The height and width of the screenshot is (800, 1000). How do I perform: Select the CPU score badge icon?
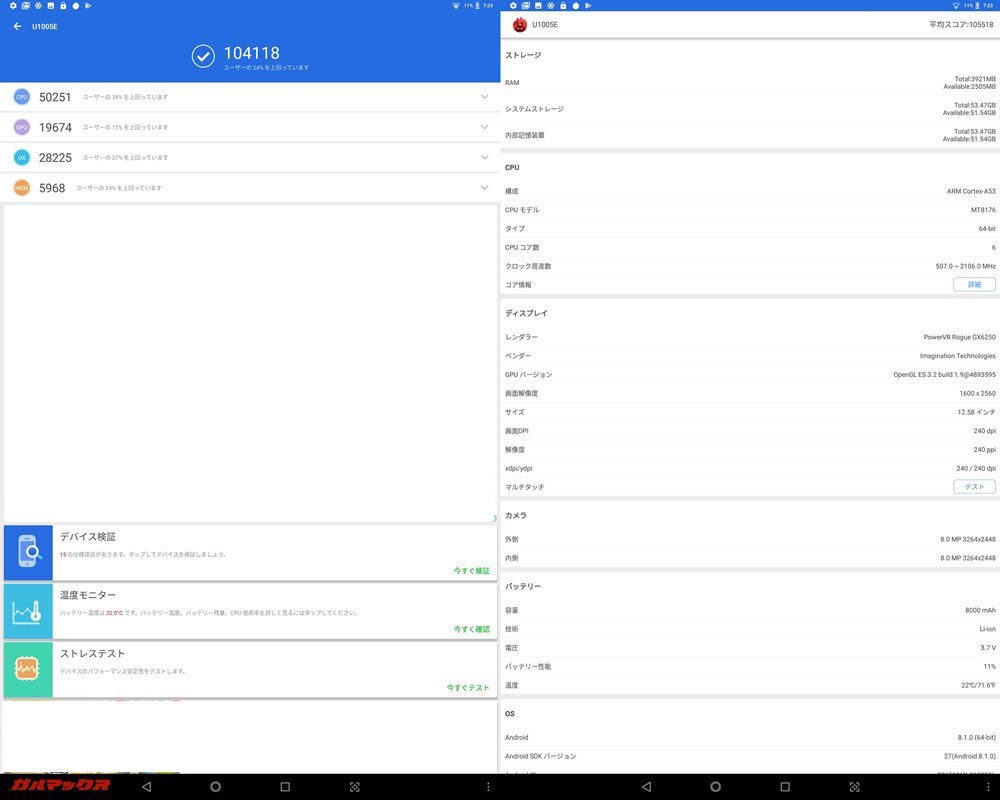(21, 97)
